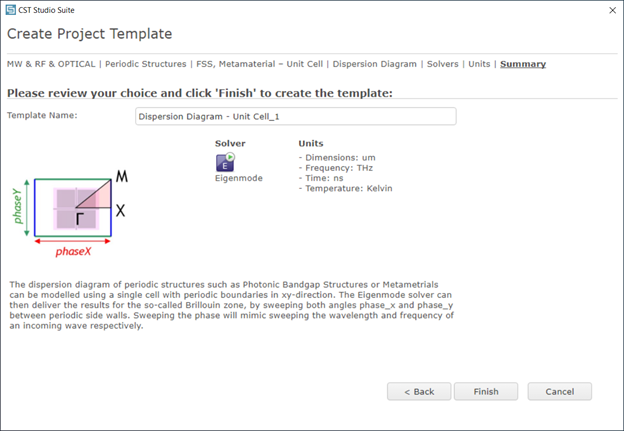Jump to Units breadcrumb step
The image size is (624, 431).
tap(479, 64)
